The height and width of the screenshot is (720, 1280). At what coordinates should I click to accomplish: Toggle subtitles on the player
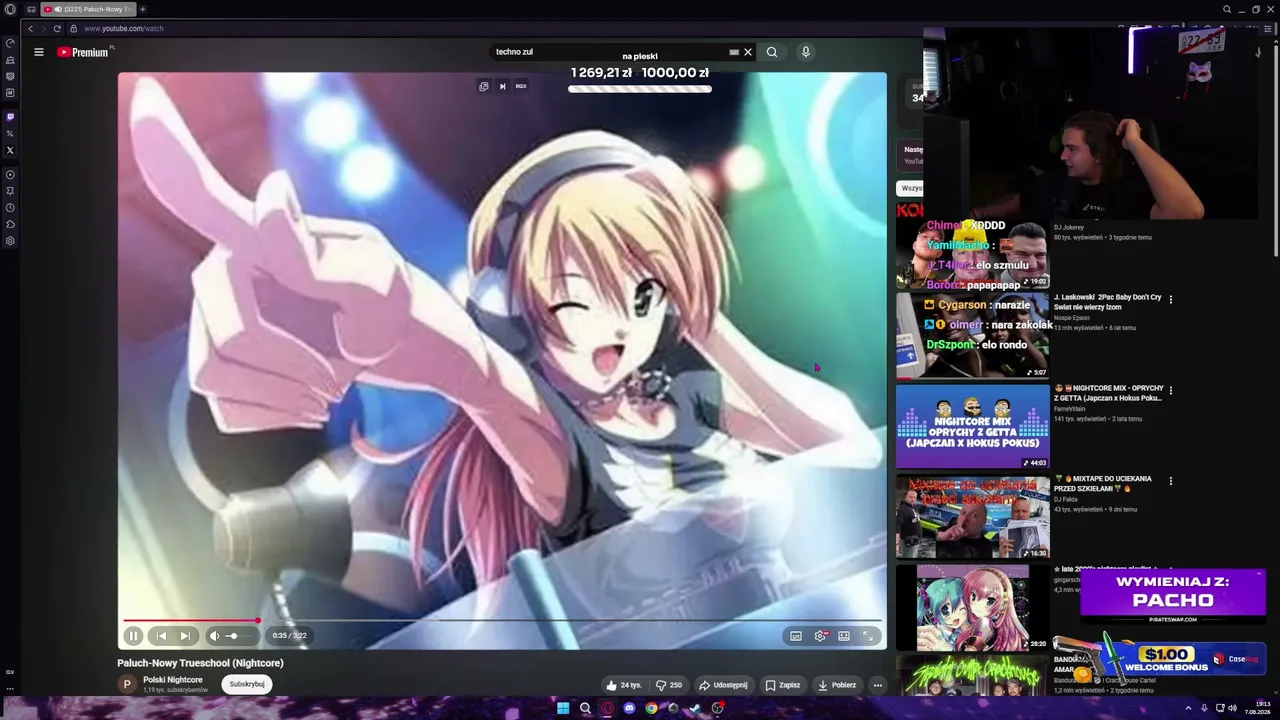point(796,636)
